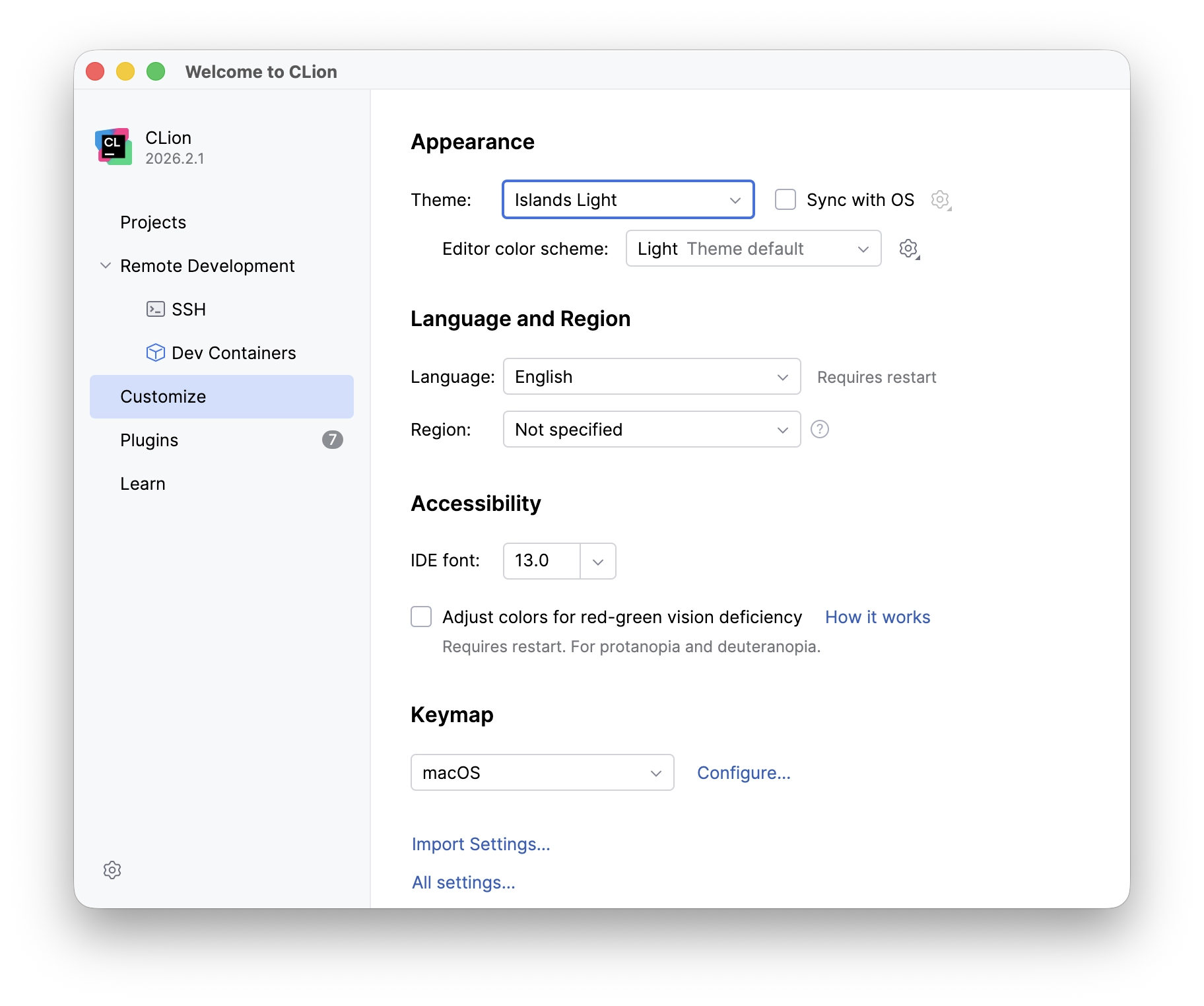The height and width of the screenshot is (1006, 1204).
Task: Toggle red-green vision deficiency checkbox
Action: click(x=421, y=617)
